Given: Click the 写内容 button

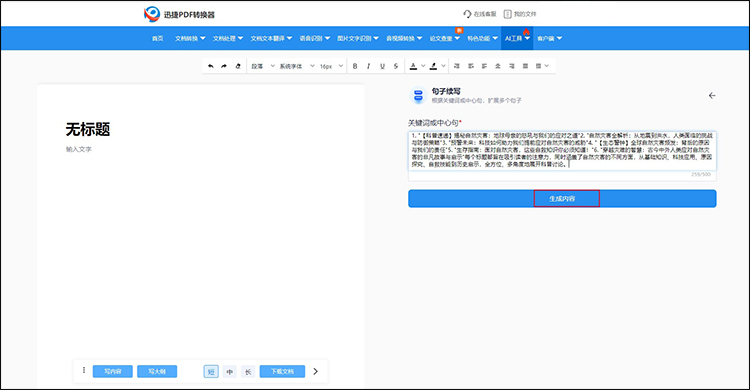Looking at the screenshot, I should (x=112, y=371).
